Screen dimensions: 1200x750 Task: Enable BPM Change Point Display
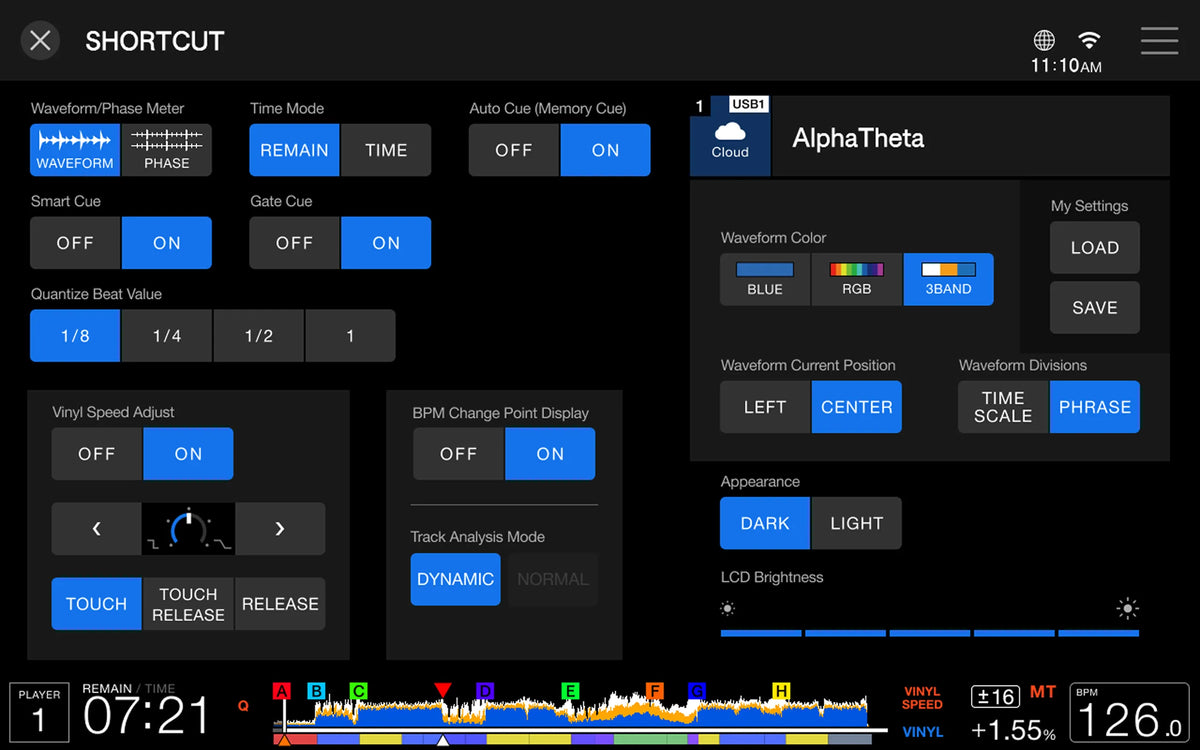tap(550, 454)
